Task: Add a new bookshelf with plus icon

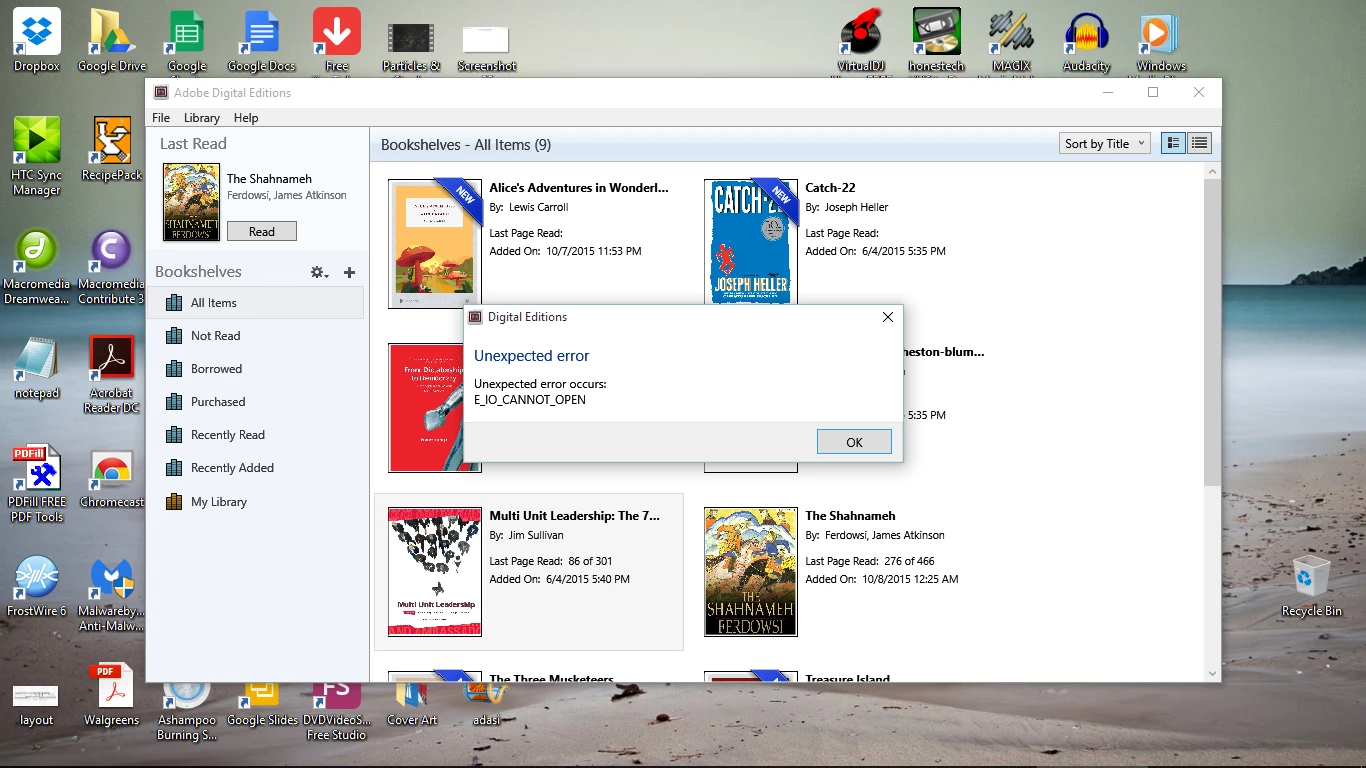Action: (349, 272)
